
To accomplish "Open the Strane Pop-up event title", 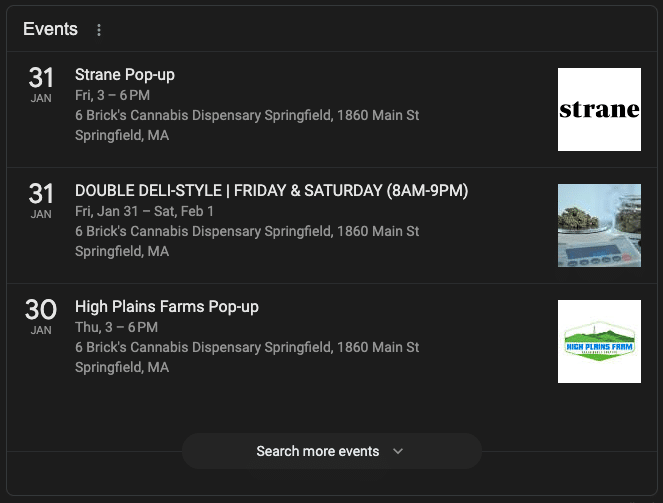I will [x=125, y=75].
